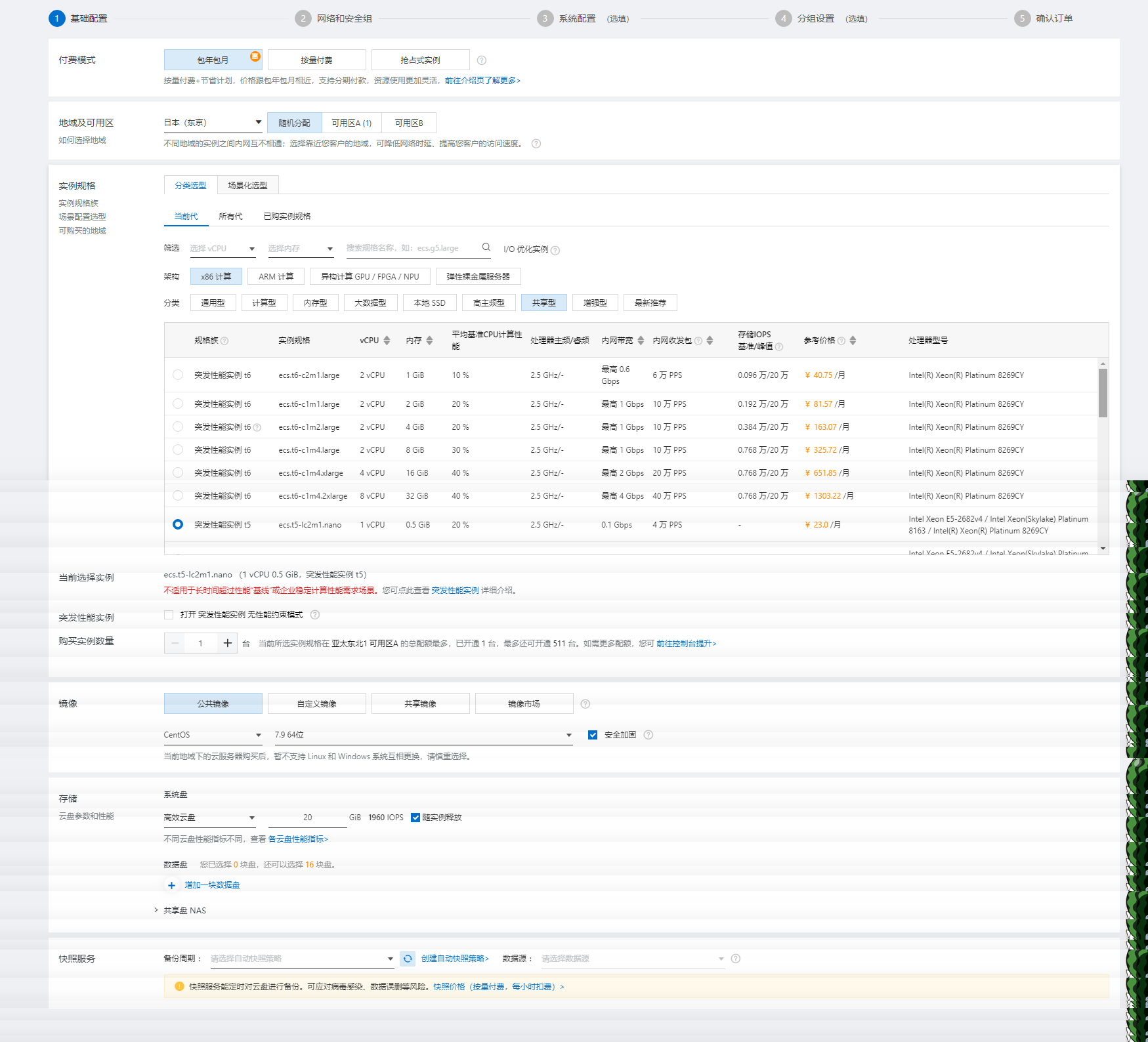Click help icon next to 参考价格 header

tap(841, 341)
